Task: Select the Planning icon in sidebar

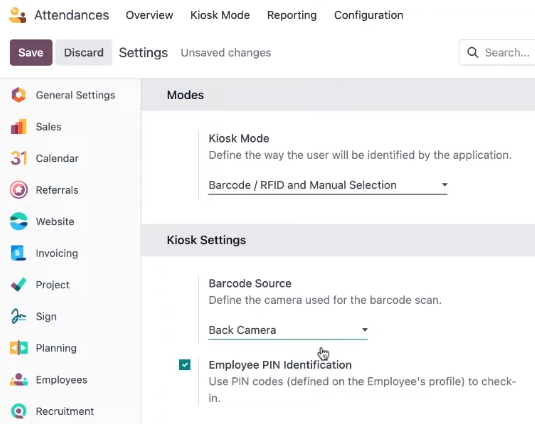Action: 19,348
